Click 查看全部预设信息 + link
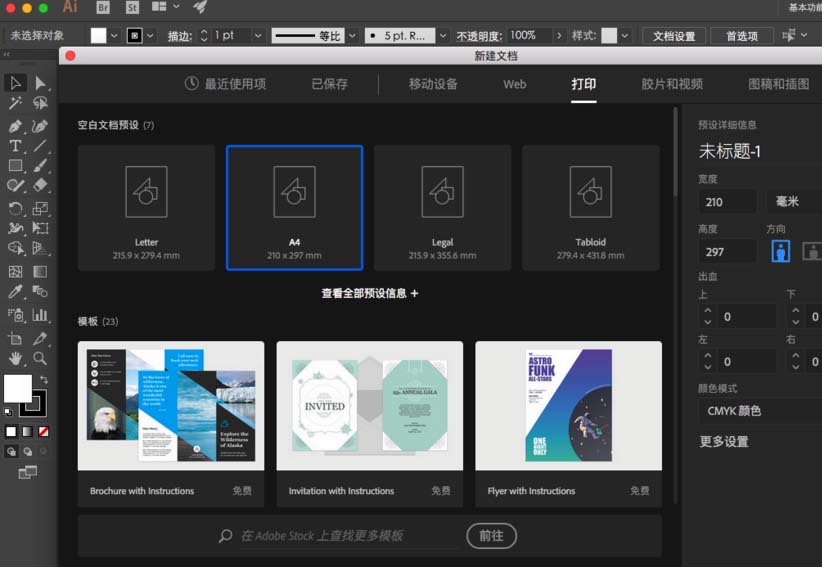Image resolution: width=822 pixels, height=567 pixels. [x=370, y=293]
